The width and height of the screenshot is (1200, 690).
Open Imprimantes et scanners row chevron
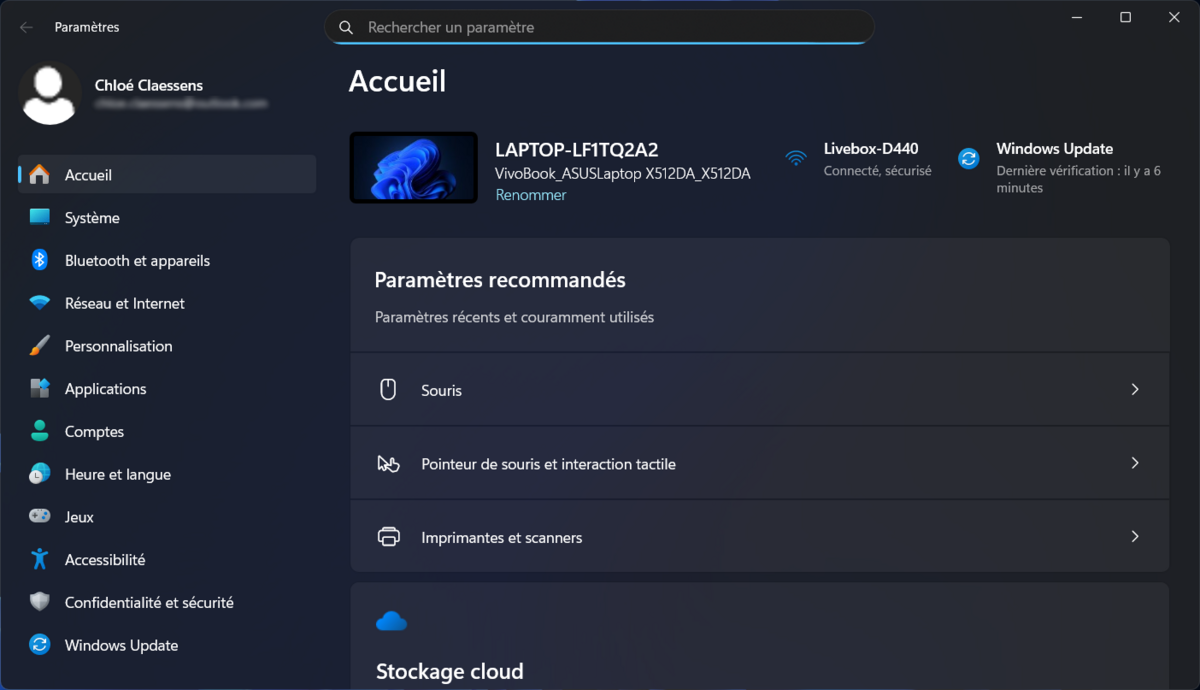point(1135,536)
